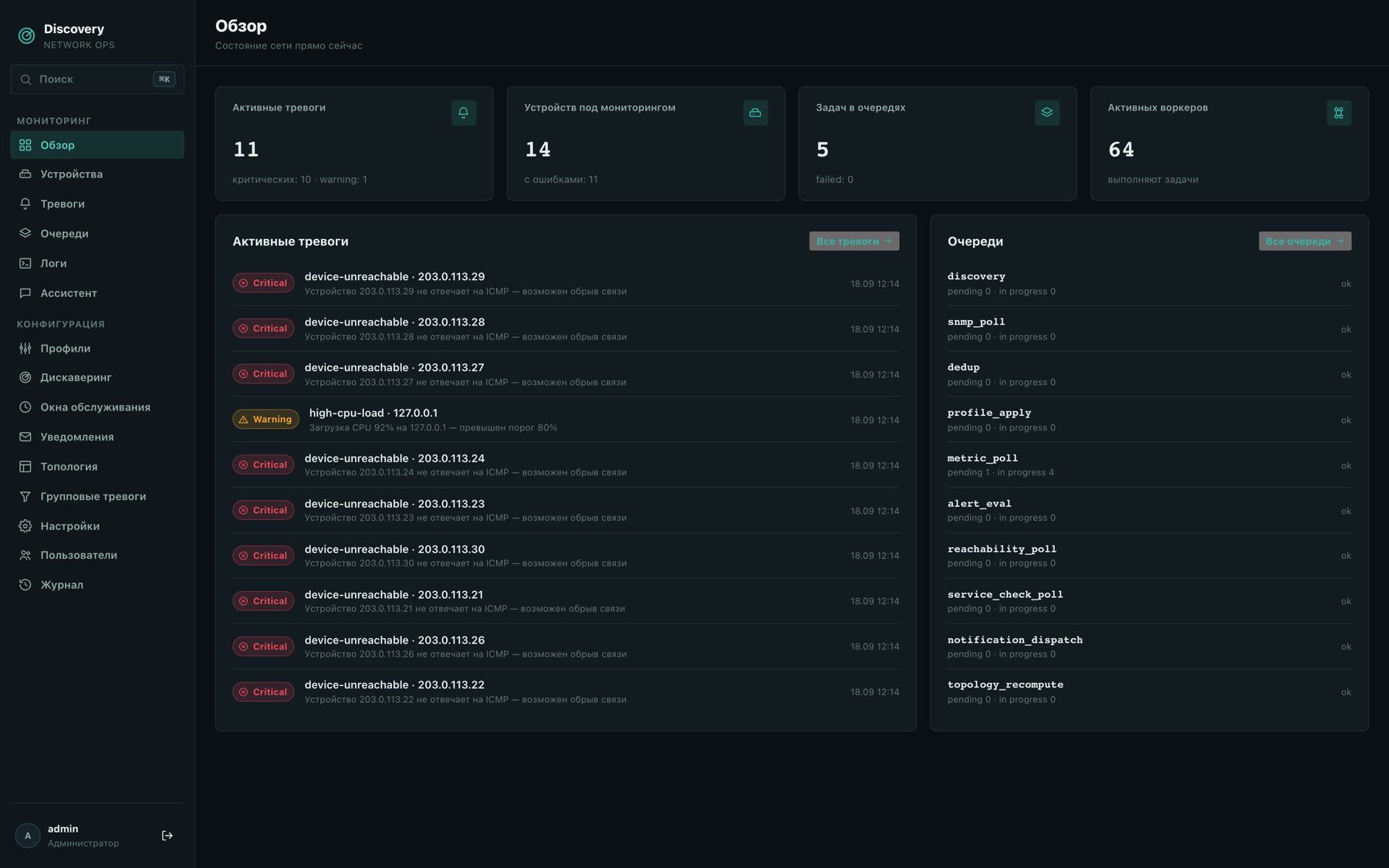The height and width of the screenshot is (868, 1389).
Task: Click the Ассистент chat icon
Action: 25,293
